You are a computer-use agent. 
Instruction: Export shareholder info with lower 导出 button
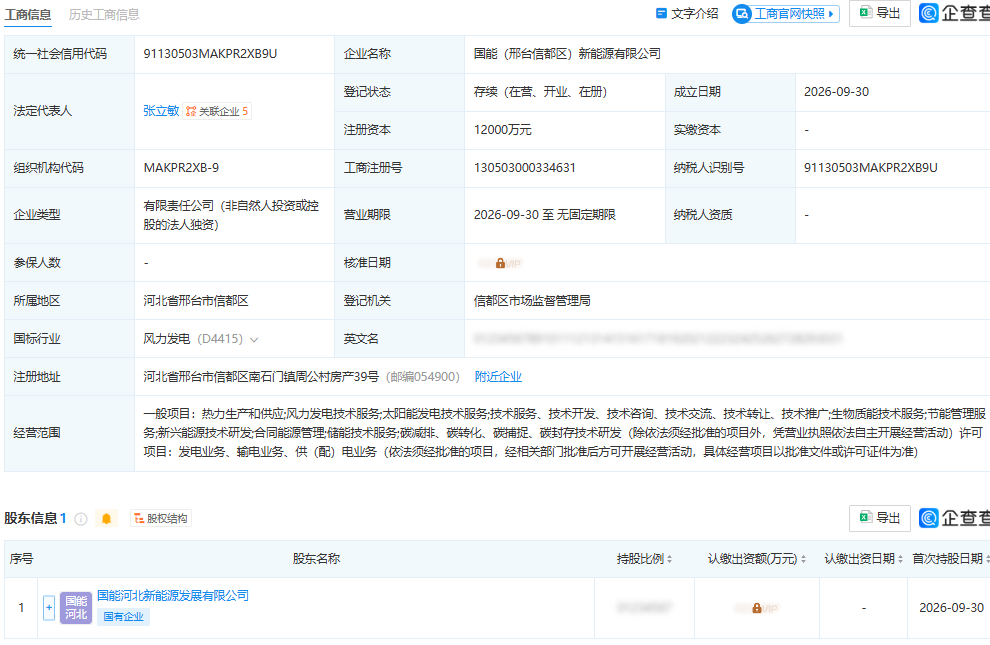click(880, 518)
